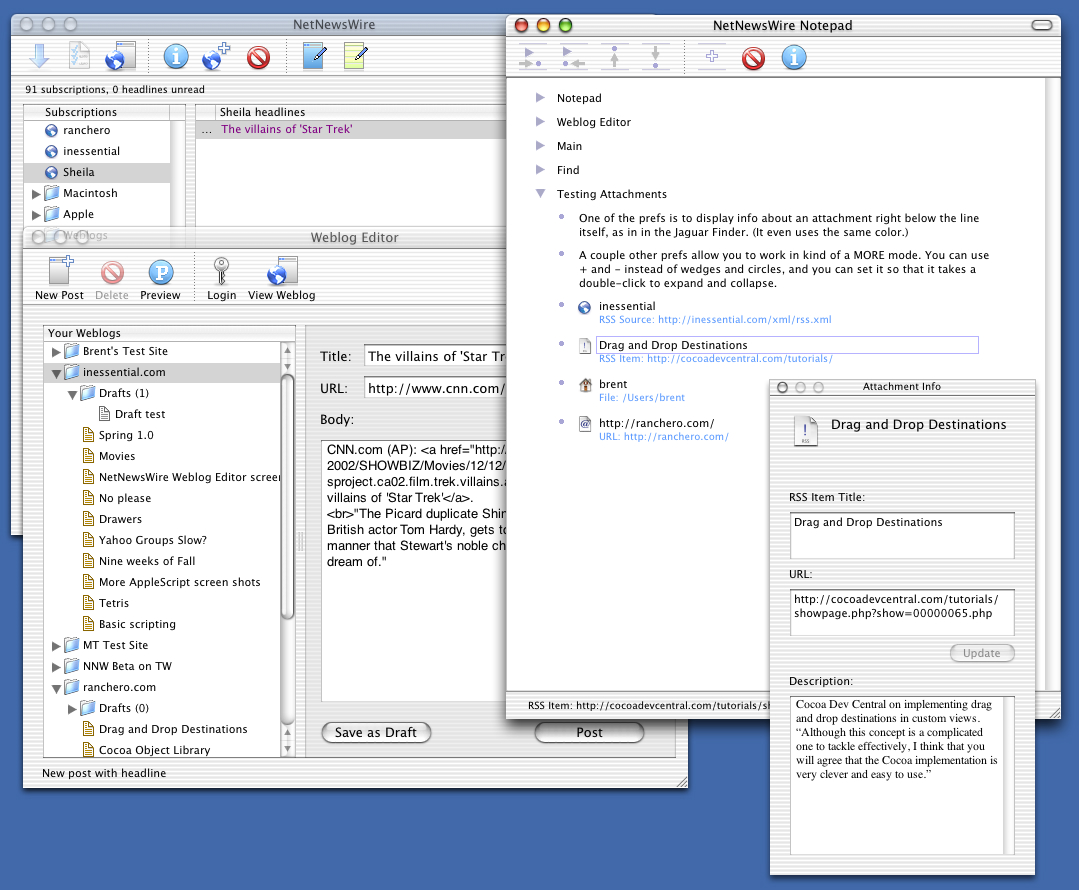Viewport: 1079px width, 890px height.
Task: Click the blue info icon in Notepad toolbar
Action: [794, 58]
